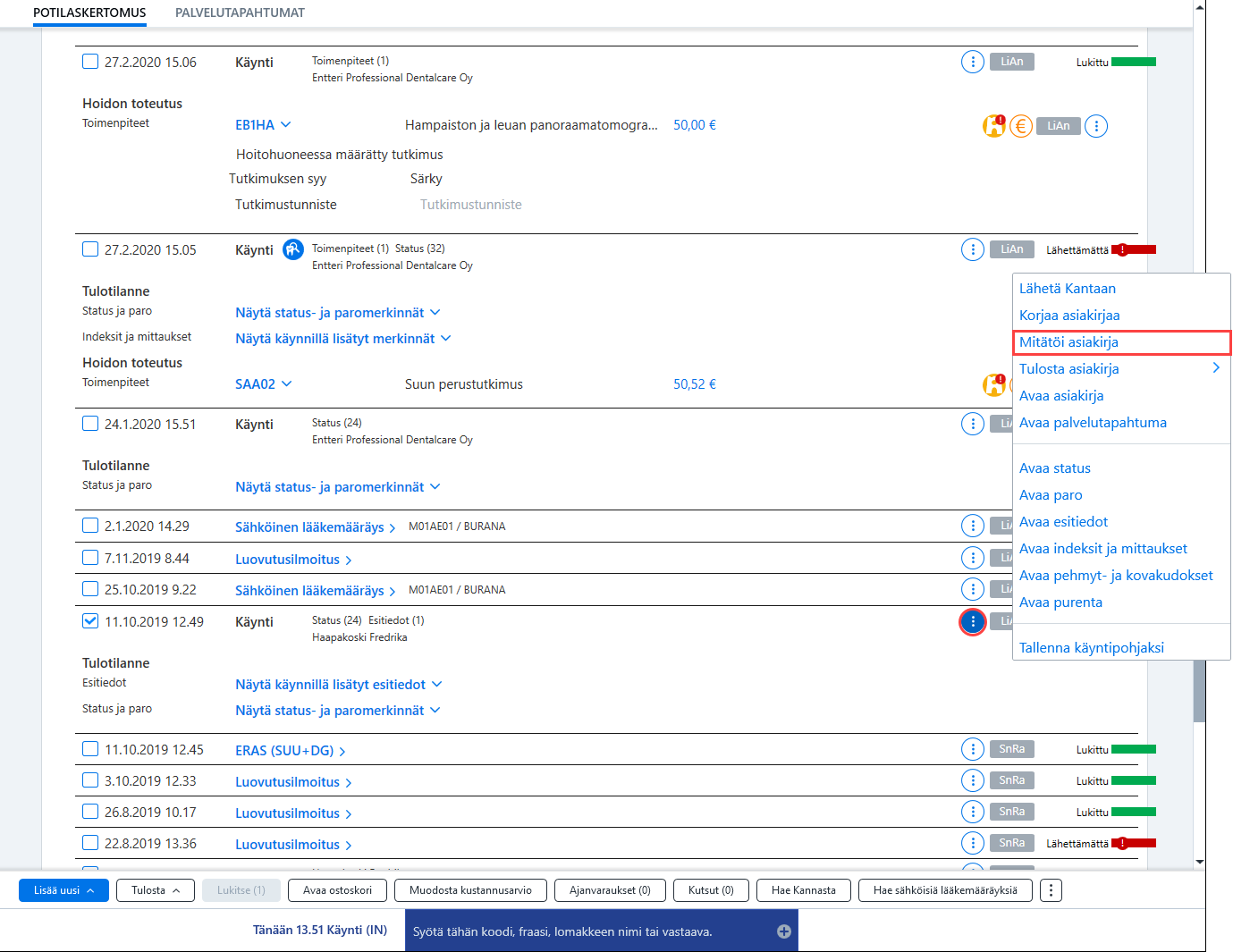
Task: Click the code or phrase entry field at the bottom
Action: pyautogui.click(x=601, y=931)
